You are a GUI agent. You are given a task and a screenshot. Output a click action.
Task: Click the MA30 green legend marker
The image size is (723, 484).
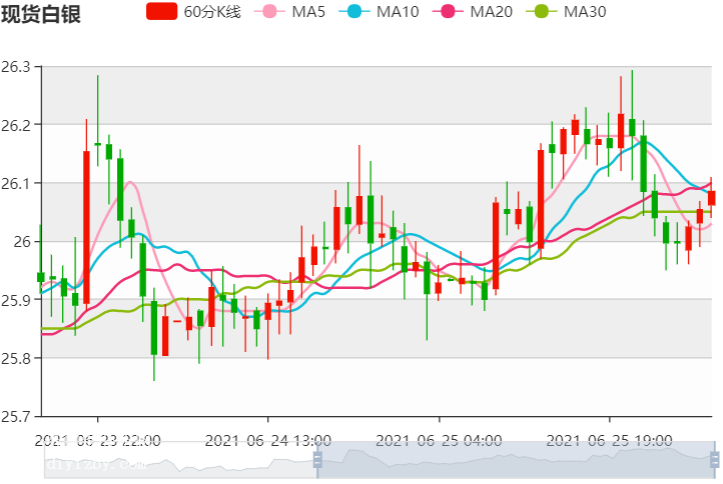pos(543,12)
